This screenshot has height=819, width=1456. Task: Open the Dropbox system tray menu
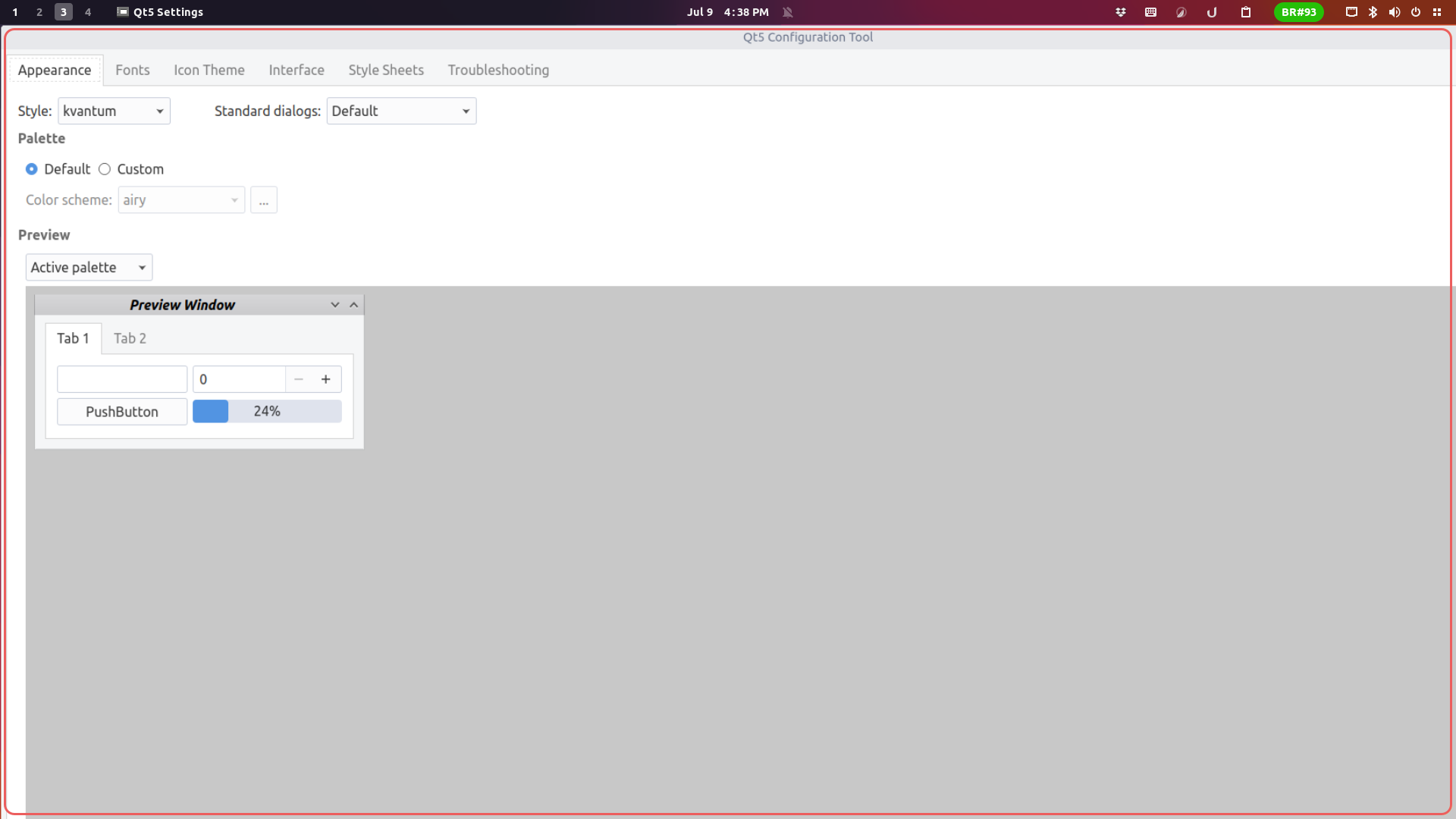1120,12
